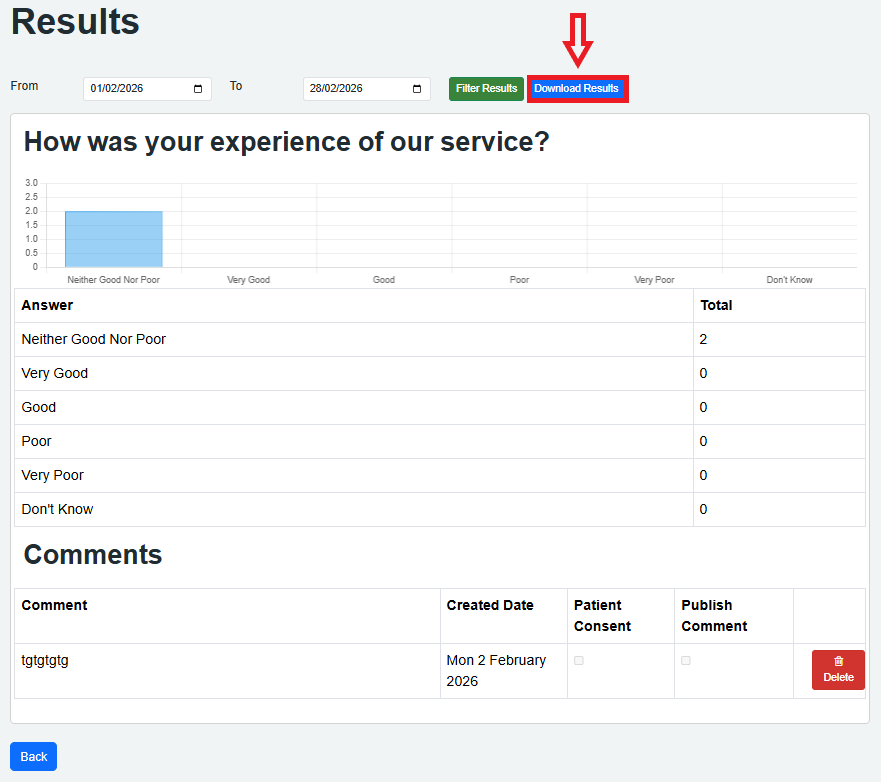
Task: Tick the Patient Consent checkbox for tgtgtgtg
Action: pyautogui.click(x=579, y=661)
